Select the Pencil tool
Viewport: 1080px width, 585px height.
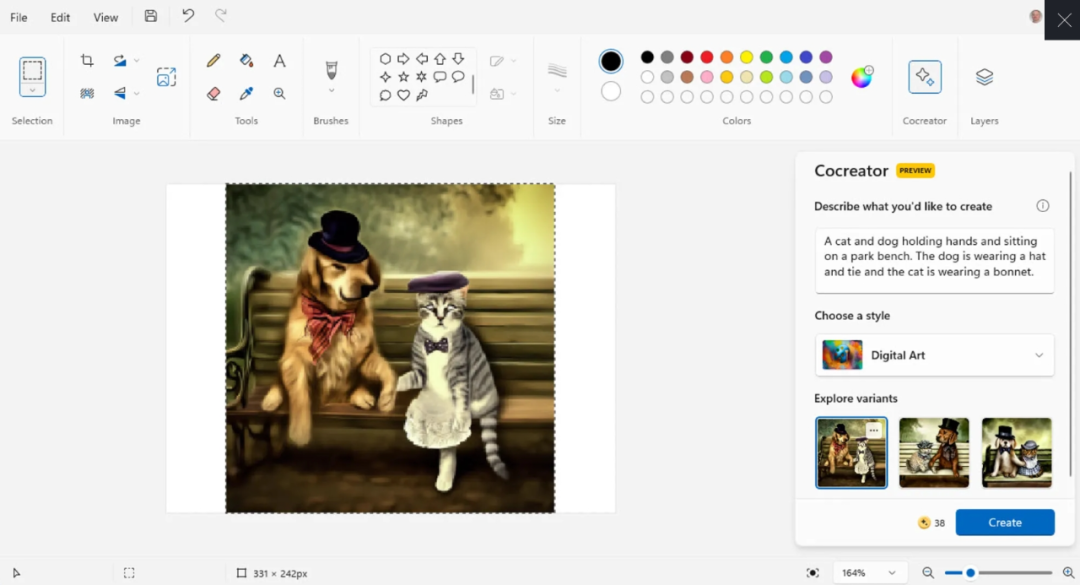click(x=214, y=61)
